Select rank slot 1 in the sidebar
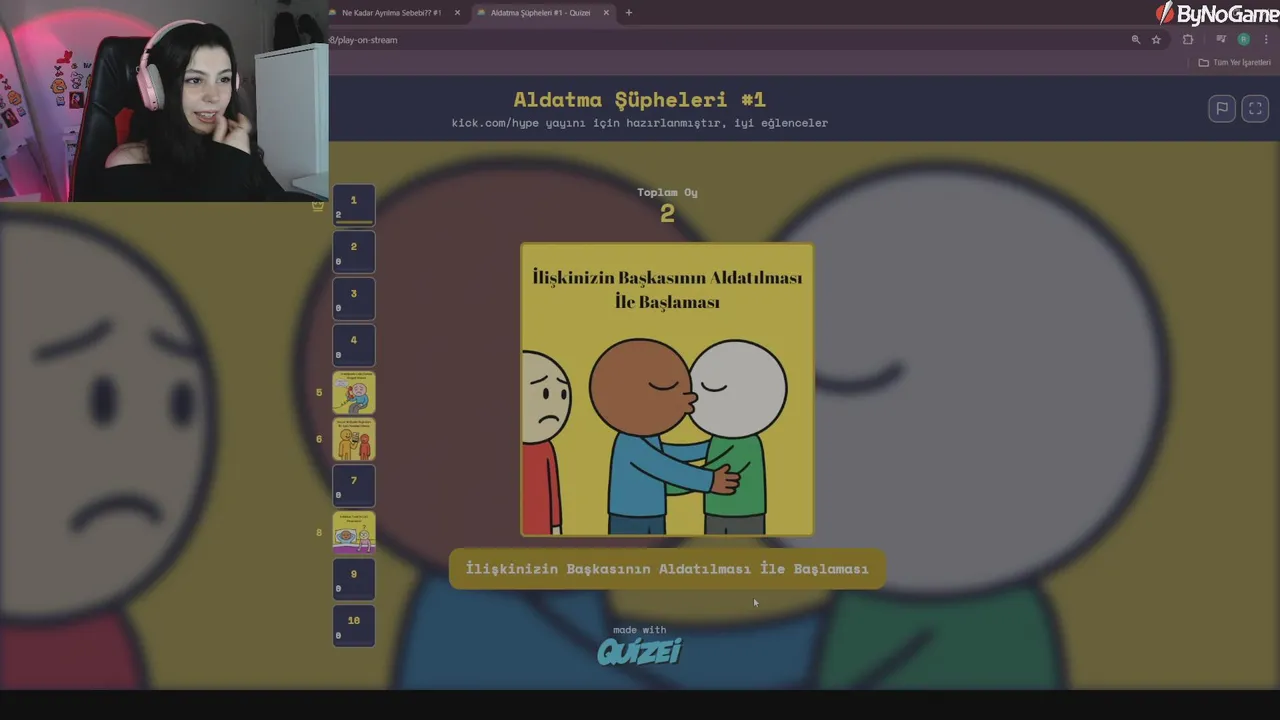The height and width of the screenshot is (720, 1280). (354, 205)
